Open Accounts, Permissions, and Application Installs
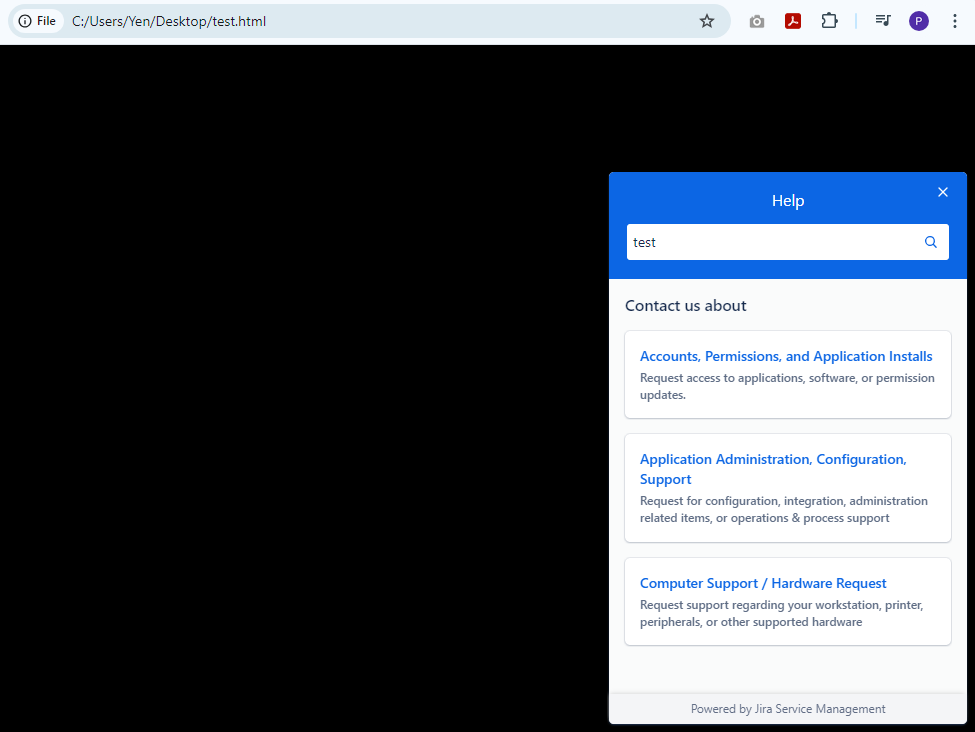Screen dimensions: 975x732 (786, 356)
